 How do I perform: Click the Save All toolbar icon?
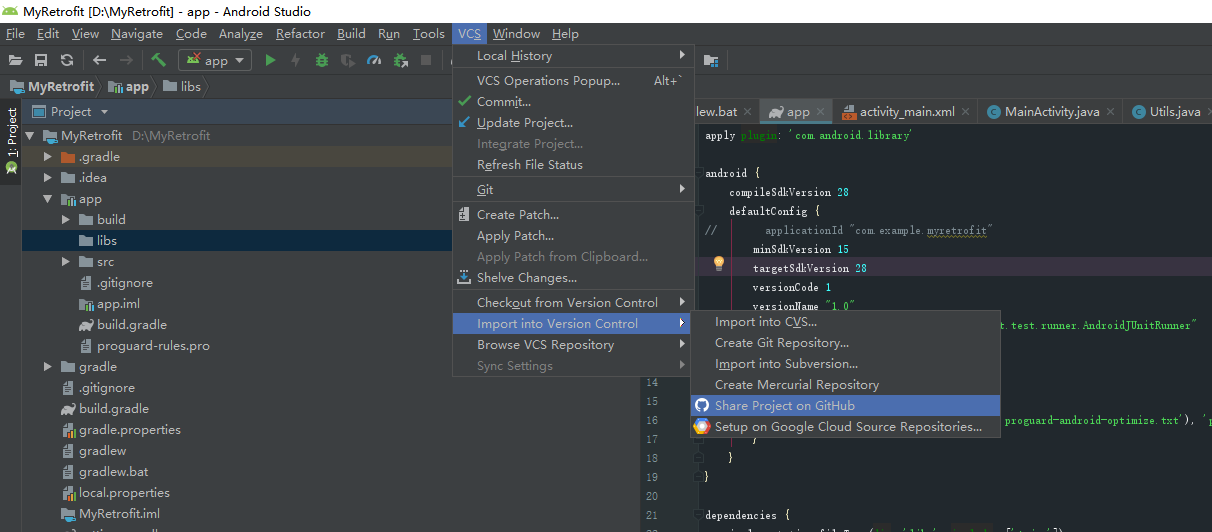[x=41, y=60]
